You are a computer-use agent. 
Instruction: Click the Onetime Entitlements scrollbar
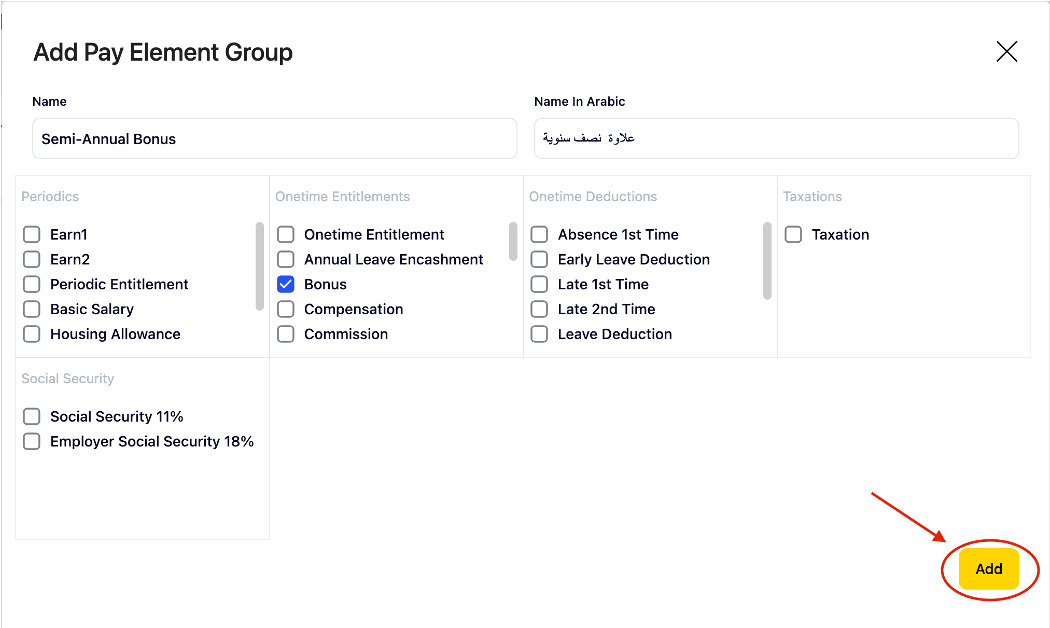coord(513,241)
